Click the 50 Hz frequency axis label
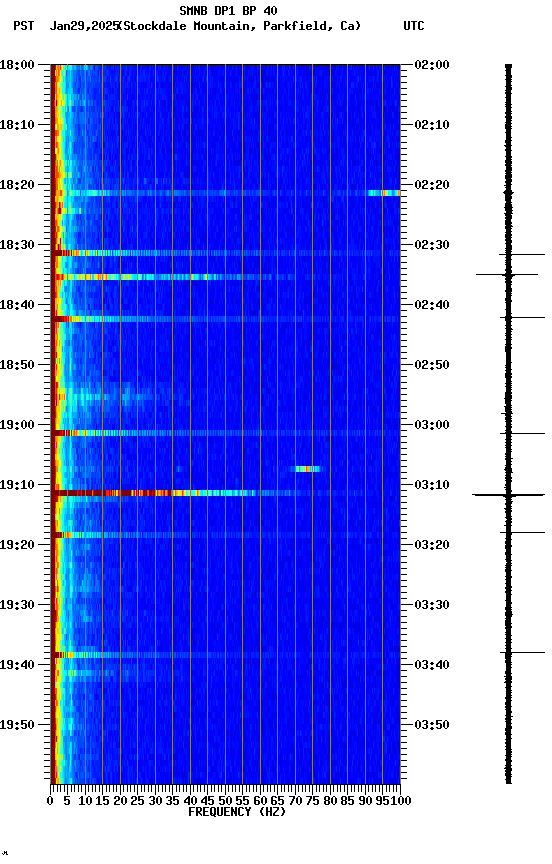This screenshot has width=552, height=864. (x=225, y=801)
